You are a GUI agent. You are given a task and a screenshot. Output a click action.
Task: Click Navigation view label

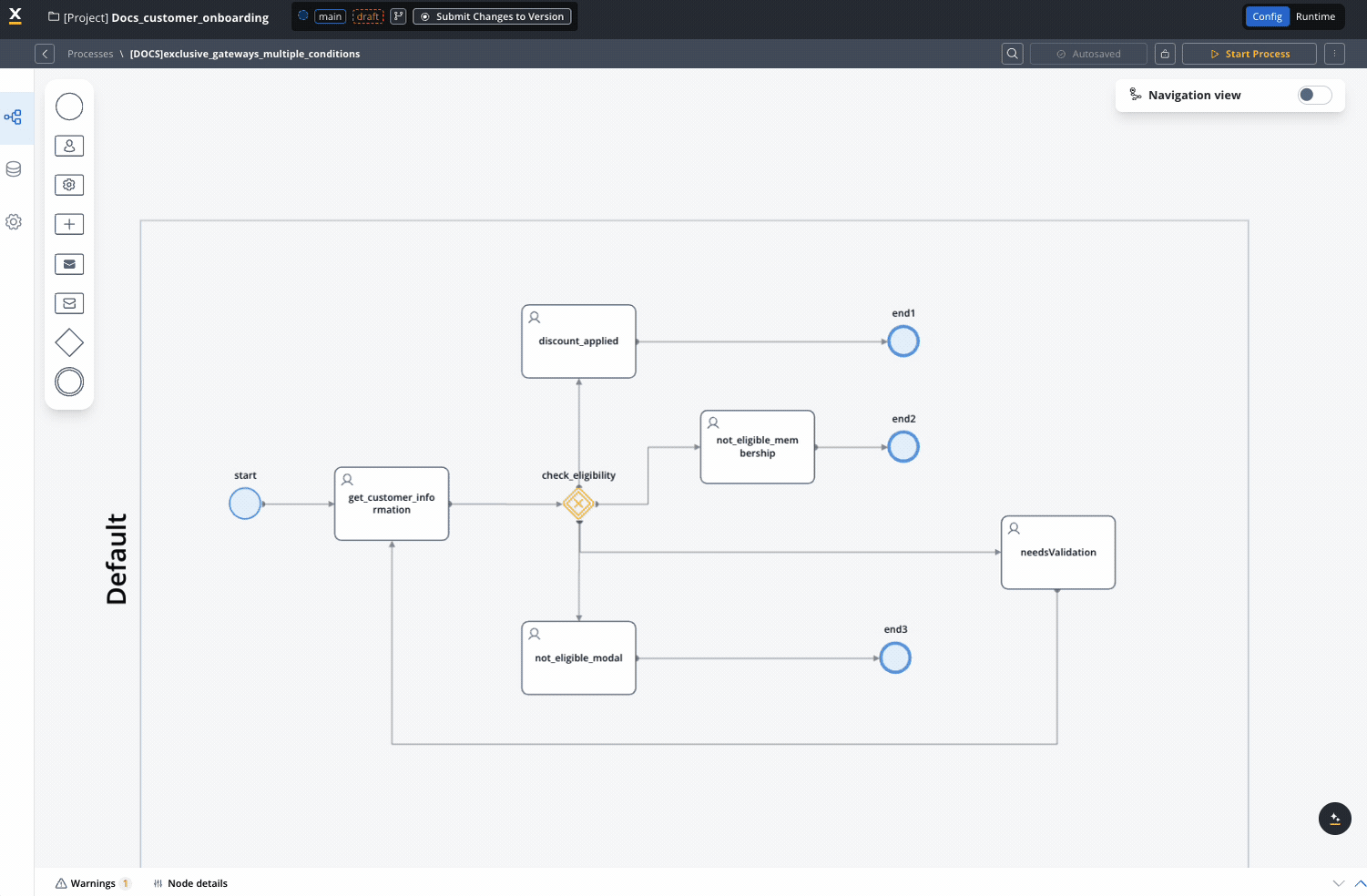[x=1194, y=95]
